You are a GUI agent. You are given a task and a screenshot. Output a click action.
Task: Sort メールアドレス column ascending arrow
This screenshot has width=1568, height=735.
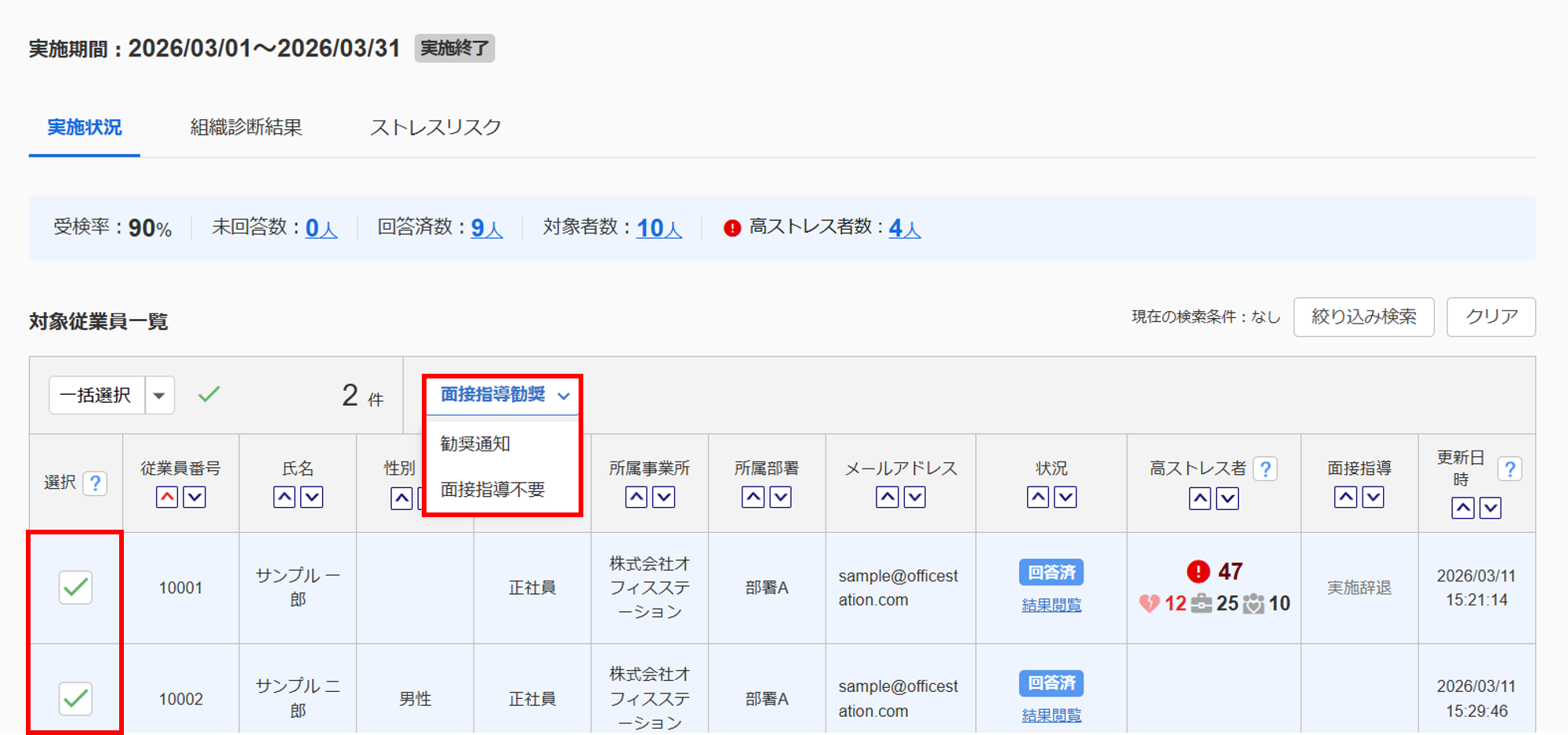pyautogui.click(x=887, y=498)
